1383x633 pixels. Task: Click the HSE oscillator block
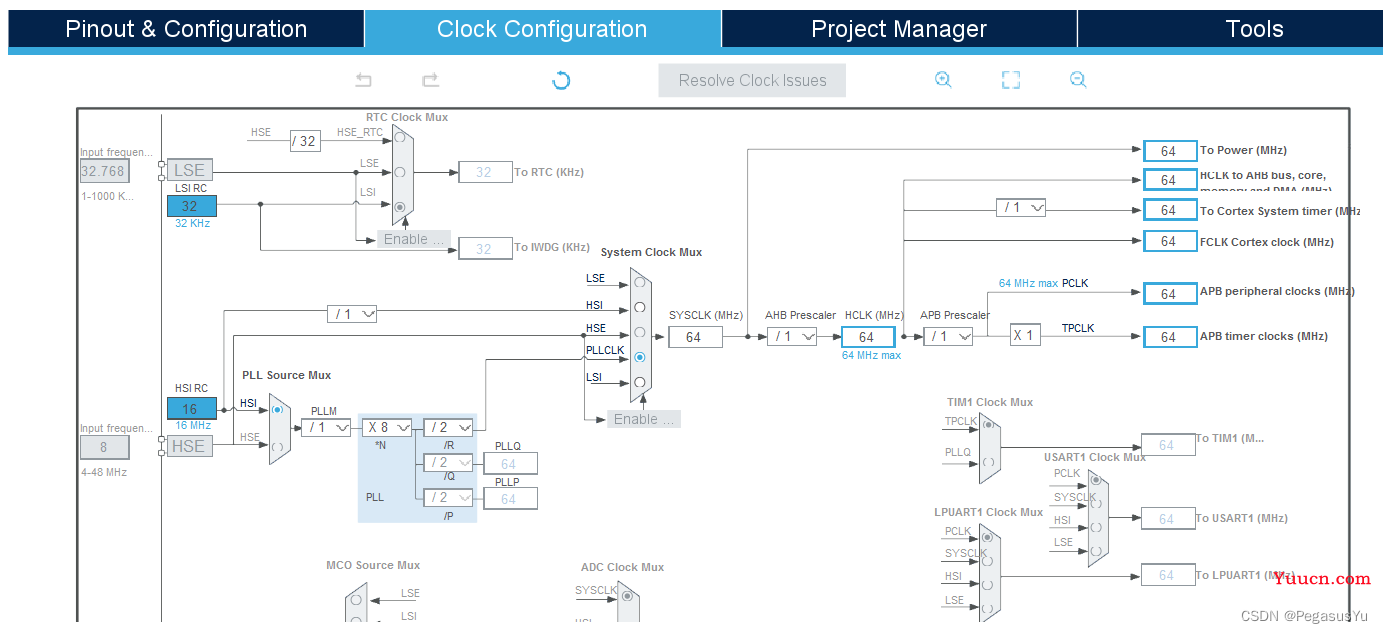point(189,447)
